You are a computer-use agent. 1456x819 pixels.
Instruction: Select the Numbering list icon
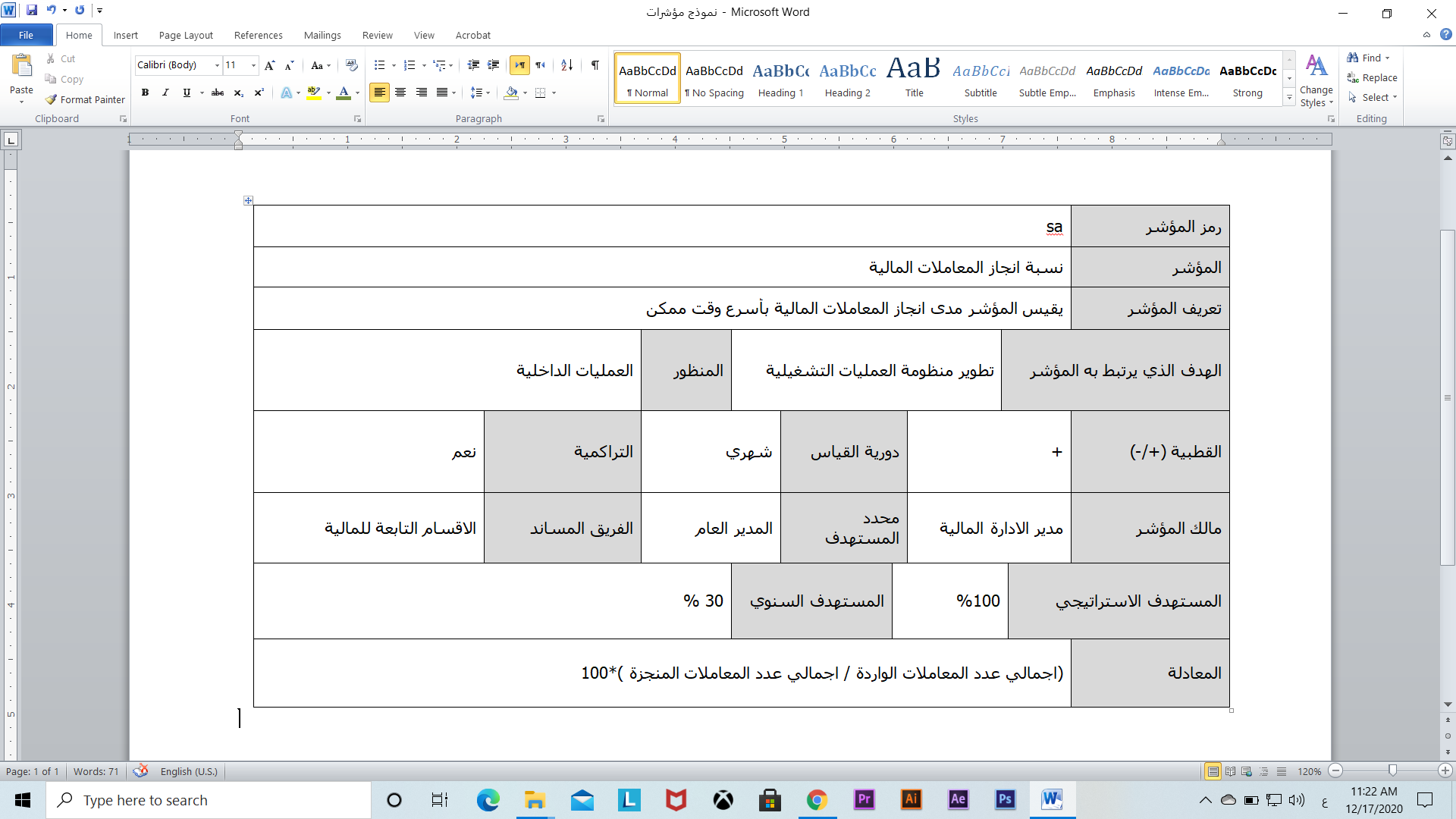coord(409,64)
